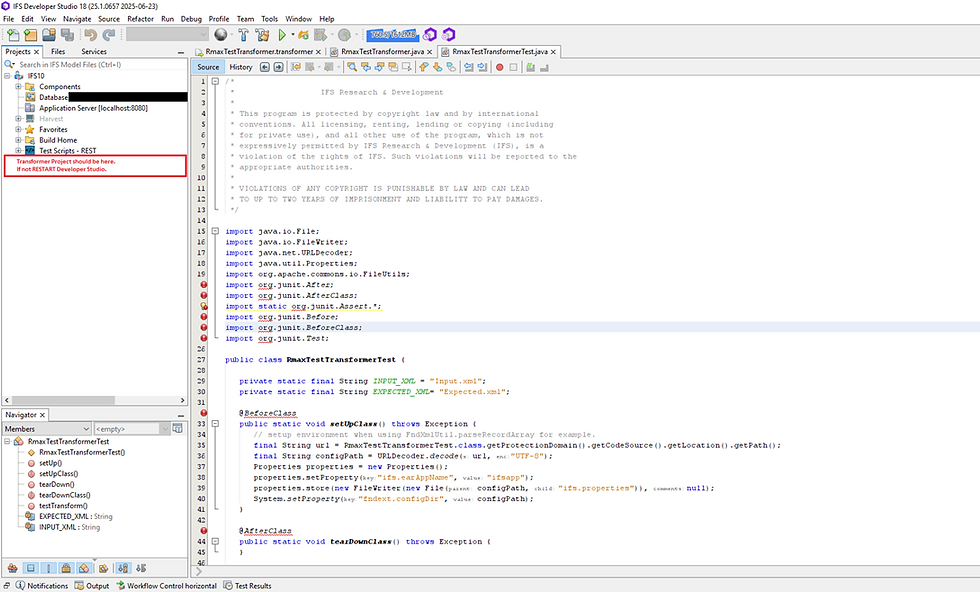Click the New File toolbar icon

[12, 35]
